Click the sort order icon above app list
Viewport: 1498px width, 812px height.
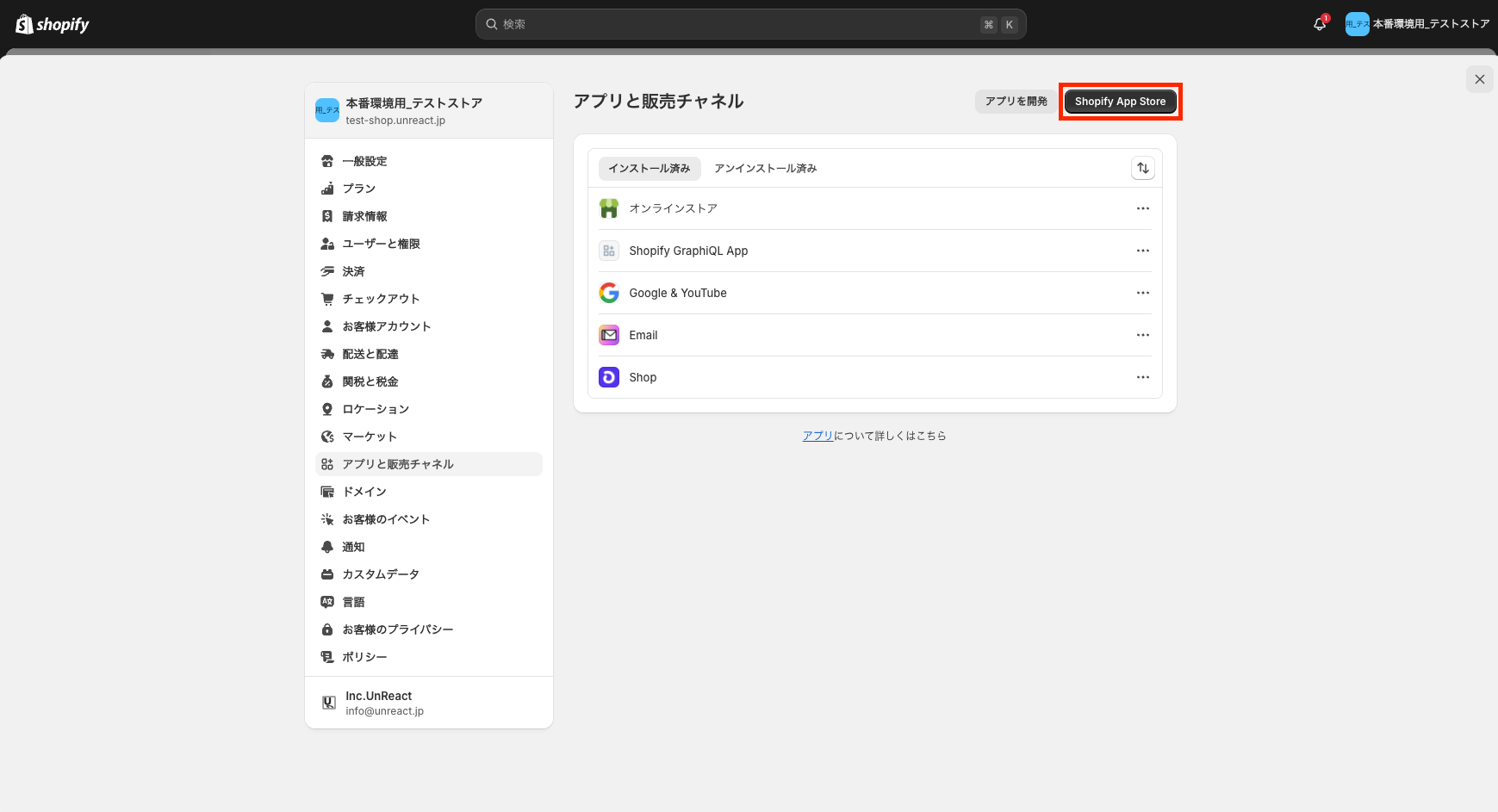(x=1142, y=168)
